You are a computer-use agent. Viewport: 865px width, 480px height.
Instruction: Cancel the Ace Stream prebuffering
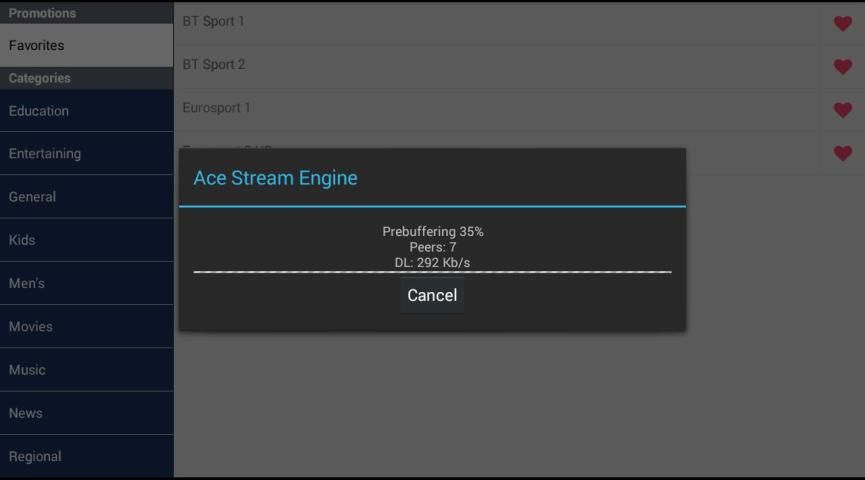(x=432, y=295)
